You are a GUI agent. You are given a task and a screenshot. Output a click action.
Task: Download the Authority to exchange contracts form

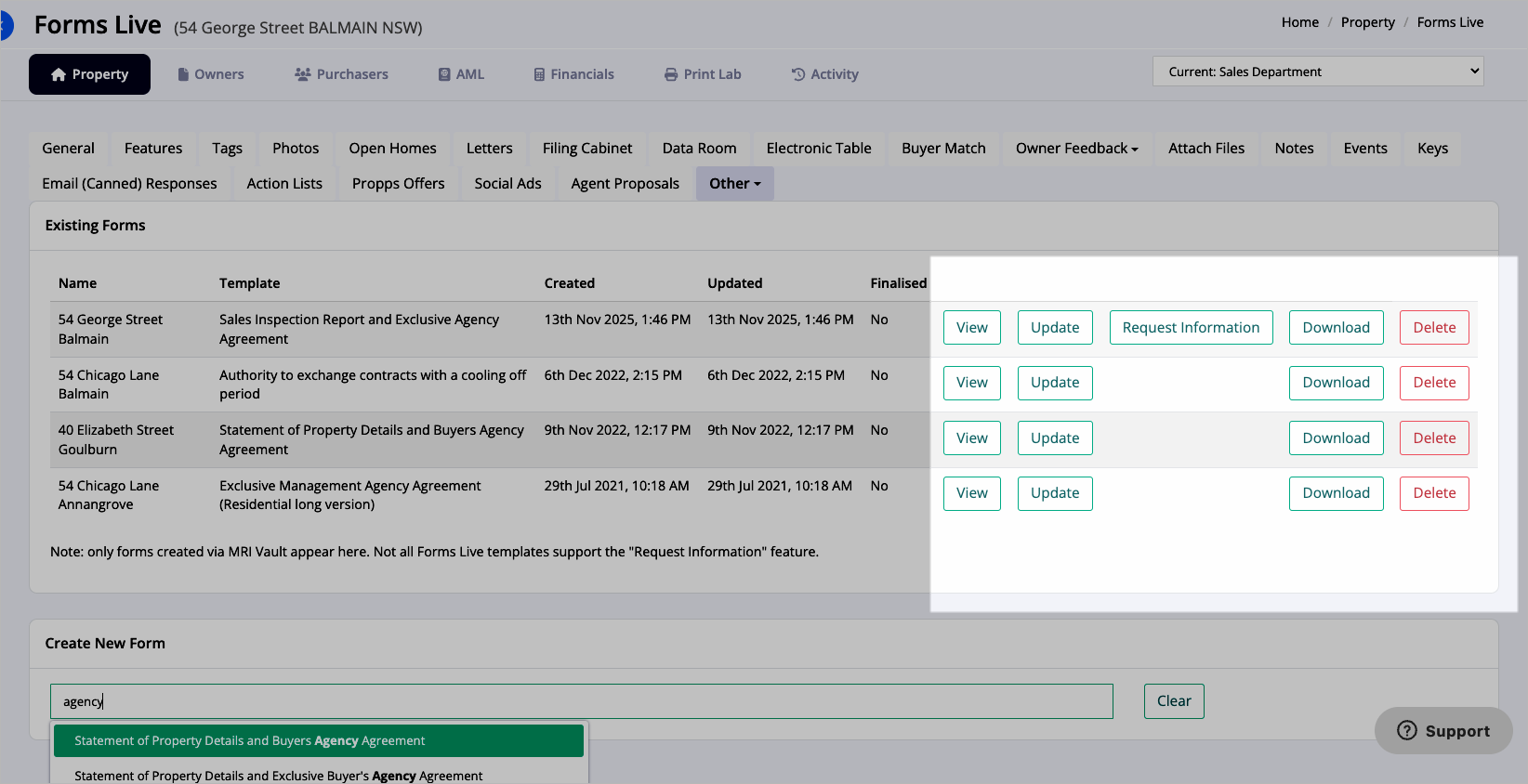click(x=1336, y=383)
